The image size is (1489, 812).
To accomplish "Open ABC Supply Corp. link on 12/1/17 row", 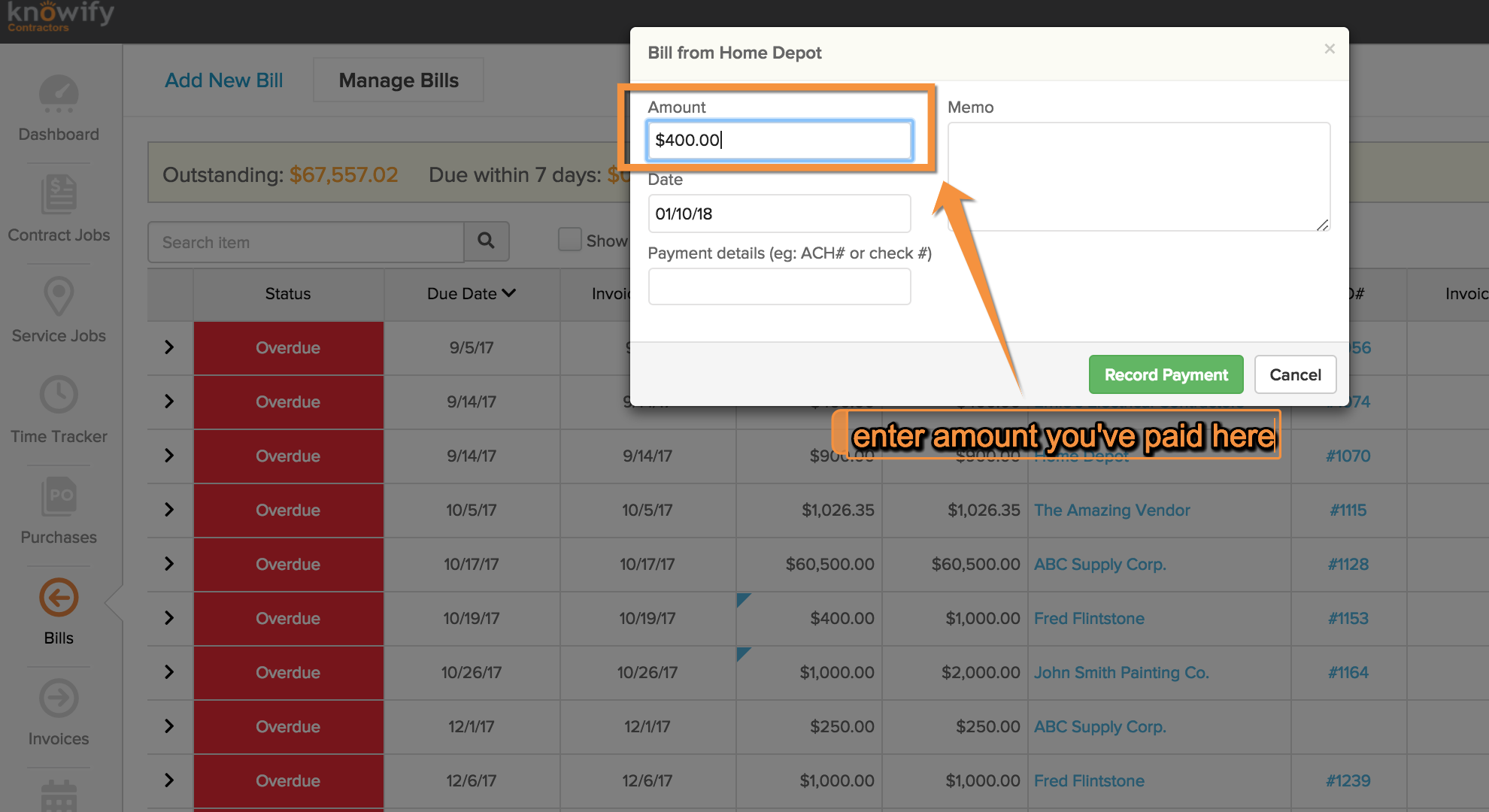I will pos(1099,726).
